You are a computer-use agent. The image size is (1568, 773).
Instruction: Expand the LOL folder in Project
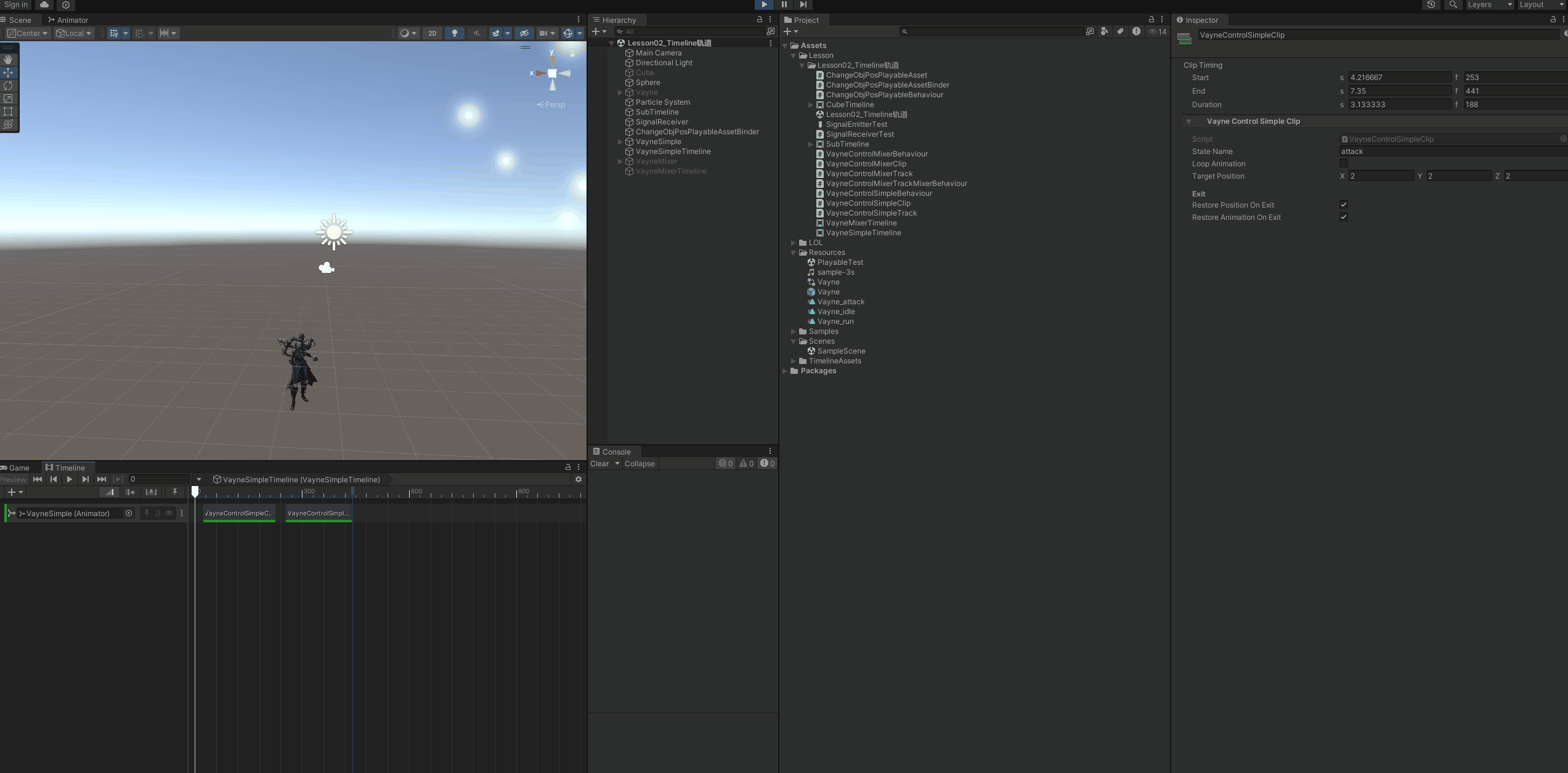pyautogui.click(x=794, y=243)
